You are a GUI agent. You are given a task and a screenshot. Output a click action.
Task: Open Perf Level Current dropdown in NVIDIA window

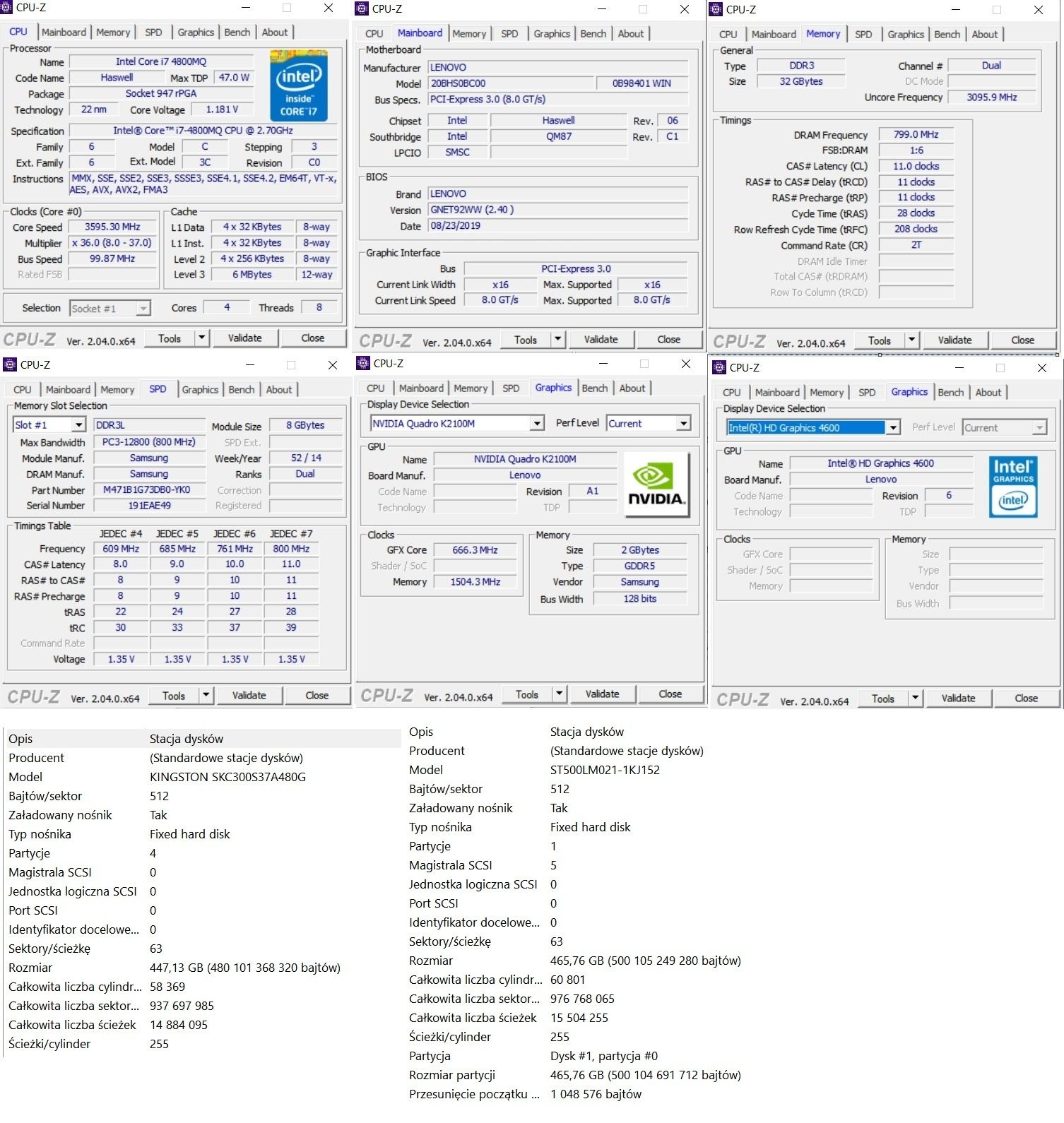[683, 424]
